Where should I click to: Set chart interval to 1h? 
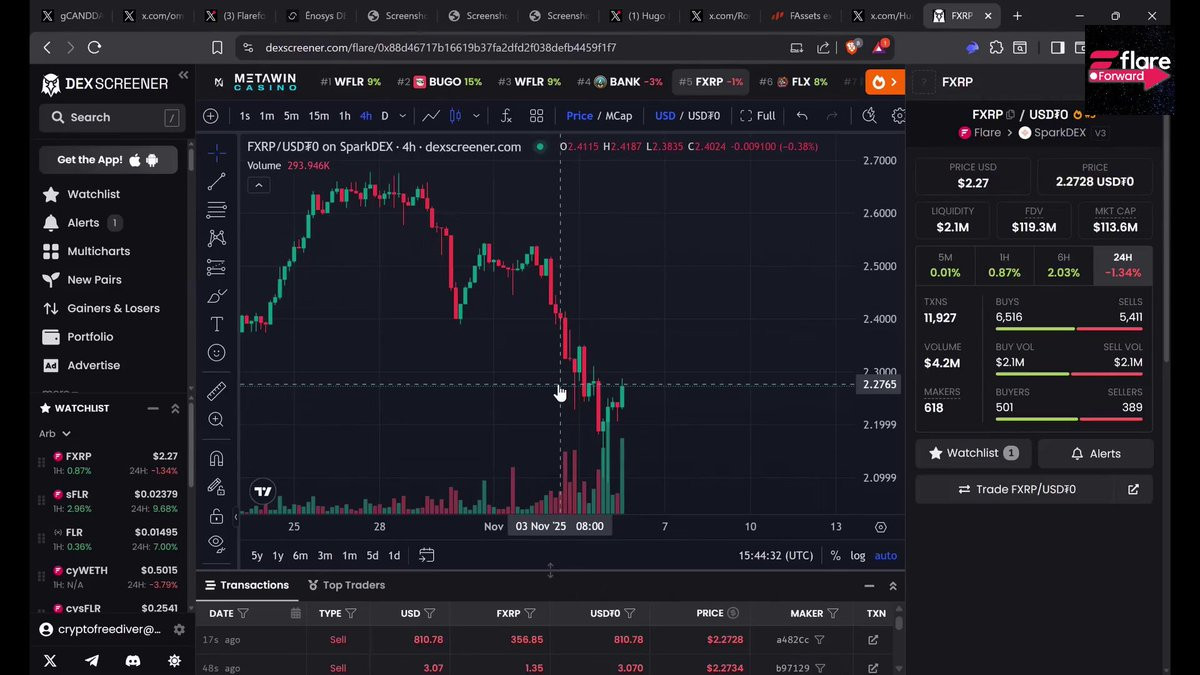[x=344, y=116]
